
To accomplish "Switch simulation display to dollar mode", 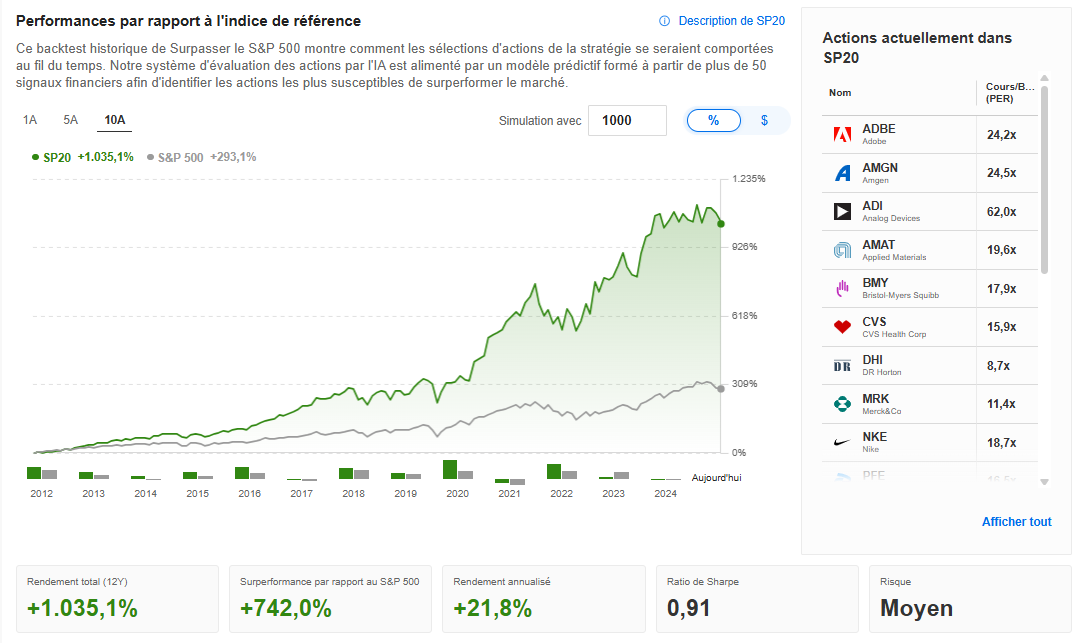I will tap(763, 120).
